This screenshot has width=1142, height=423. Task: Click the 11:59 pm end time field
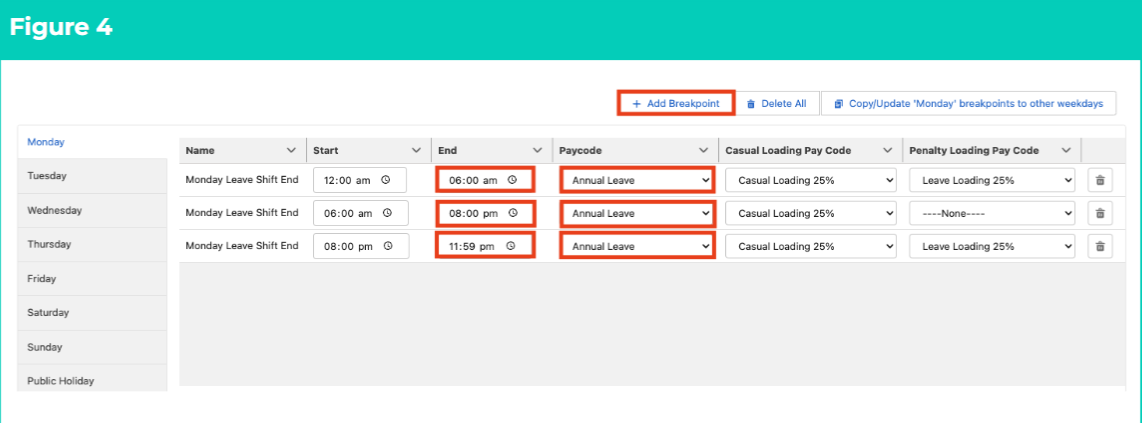pos(485,246)
